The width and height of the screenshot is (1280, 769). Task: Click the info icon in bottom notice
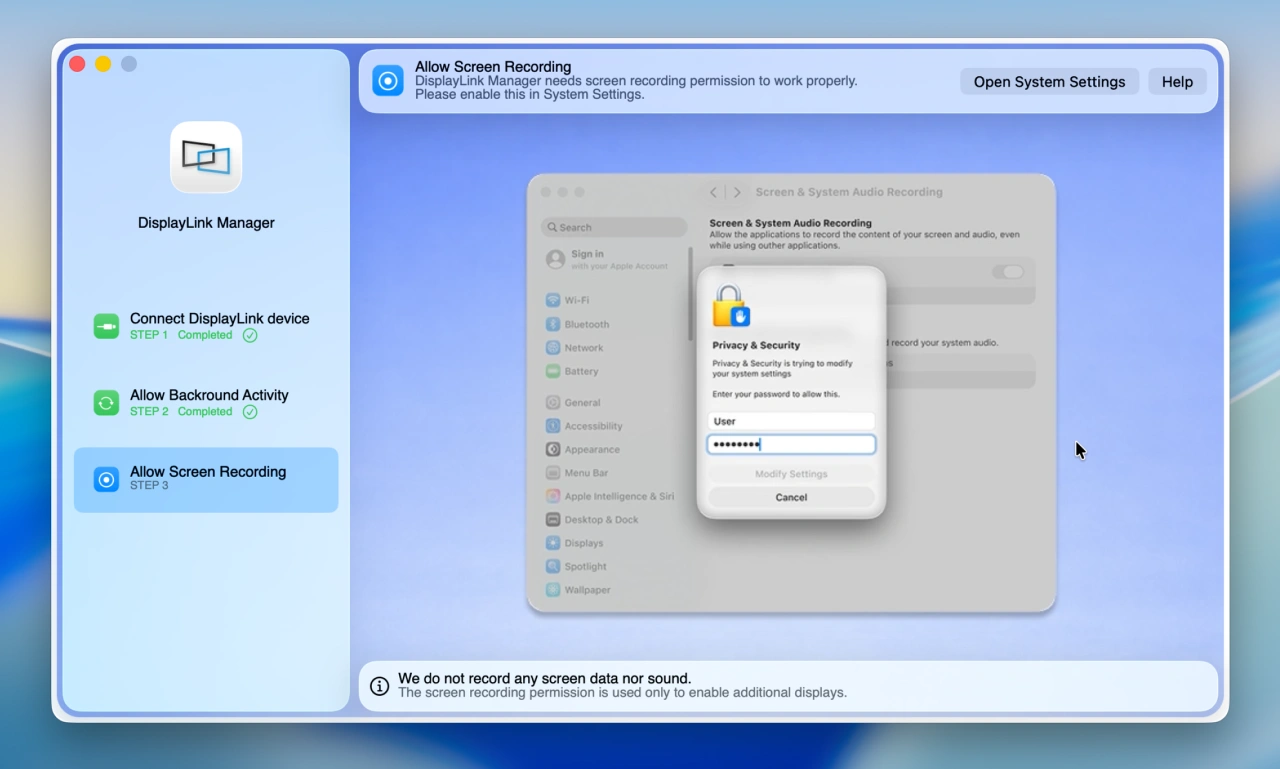pos(380,686)
